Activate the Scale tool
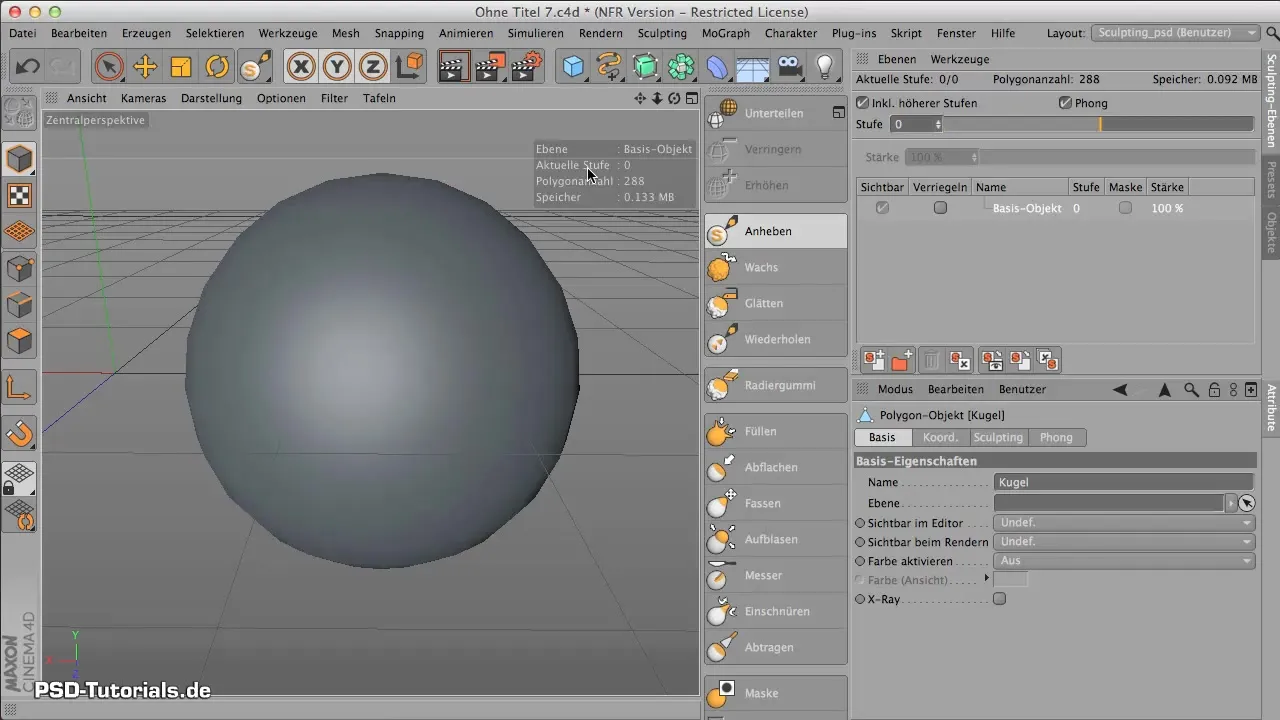Image resolution: width=1280 pixels, height=720 pixels. coord(181,67)
